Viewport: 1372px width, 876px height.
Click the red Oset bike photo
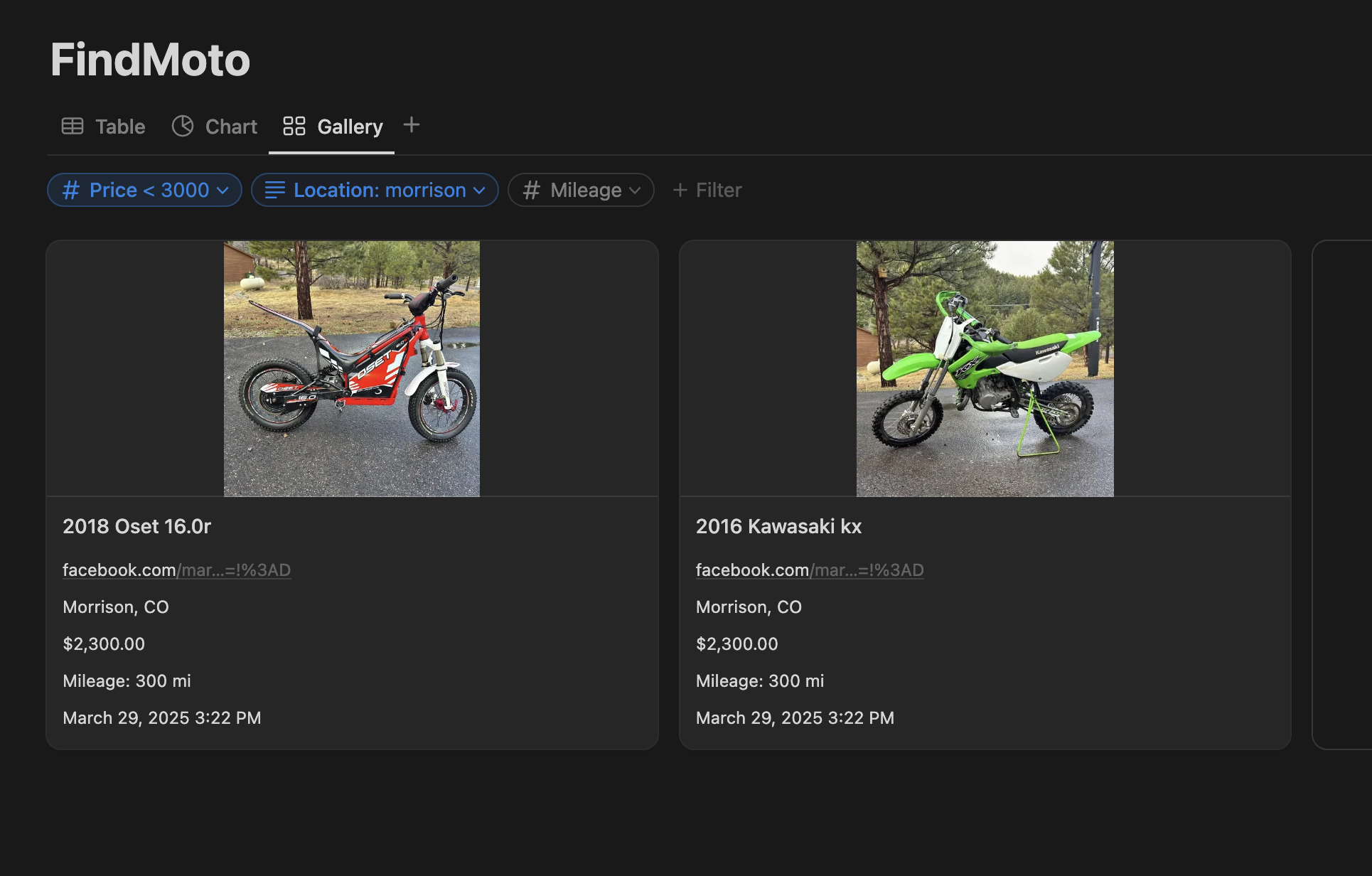tap(352, 368)
